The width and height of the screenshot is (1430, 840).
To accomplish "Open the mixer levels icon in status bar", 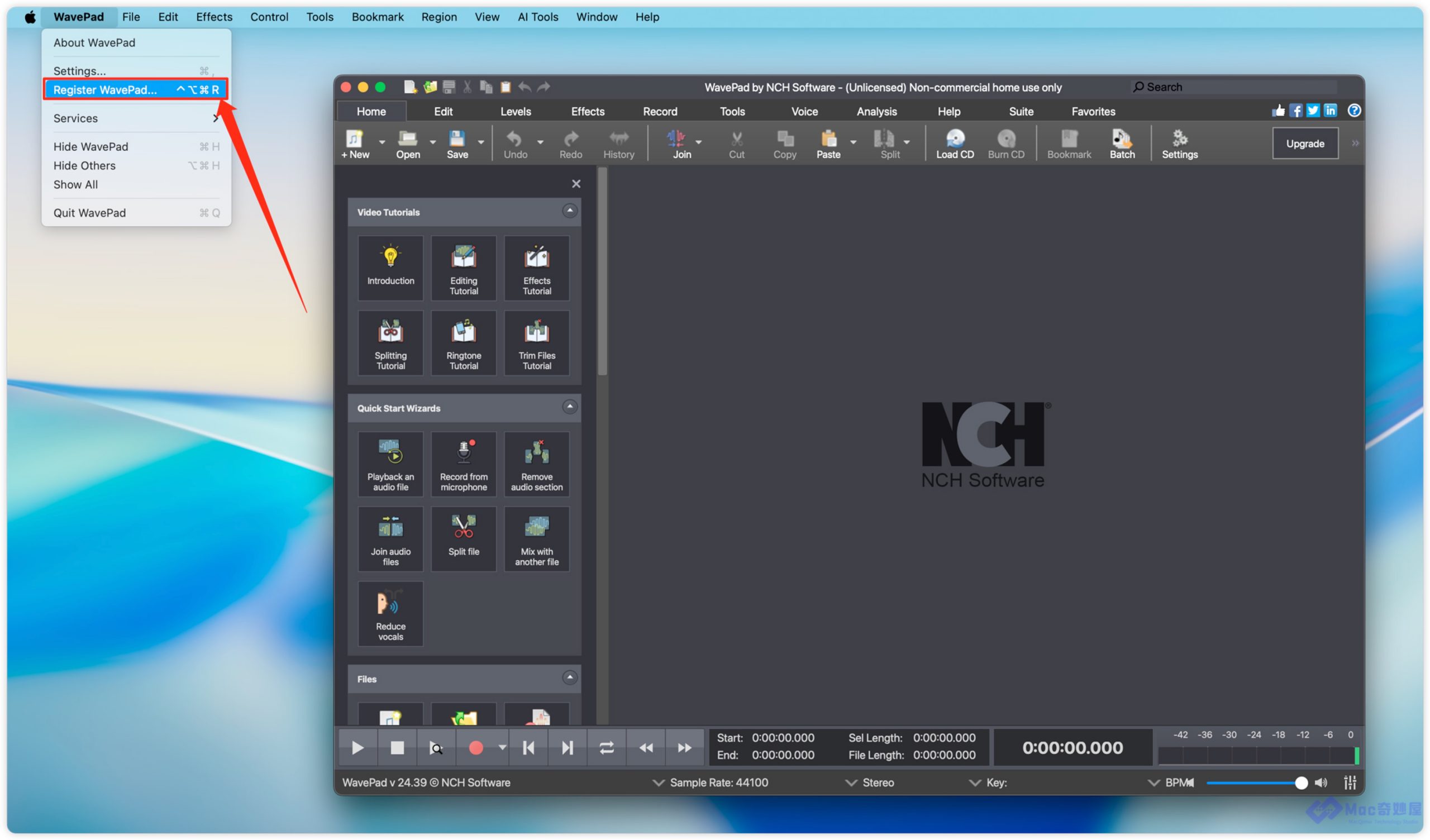I will coord(1351,783).
